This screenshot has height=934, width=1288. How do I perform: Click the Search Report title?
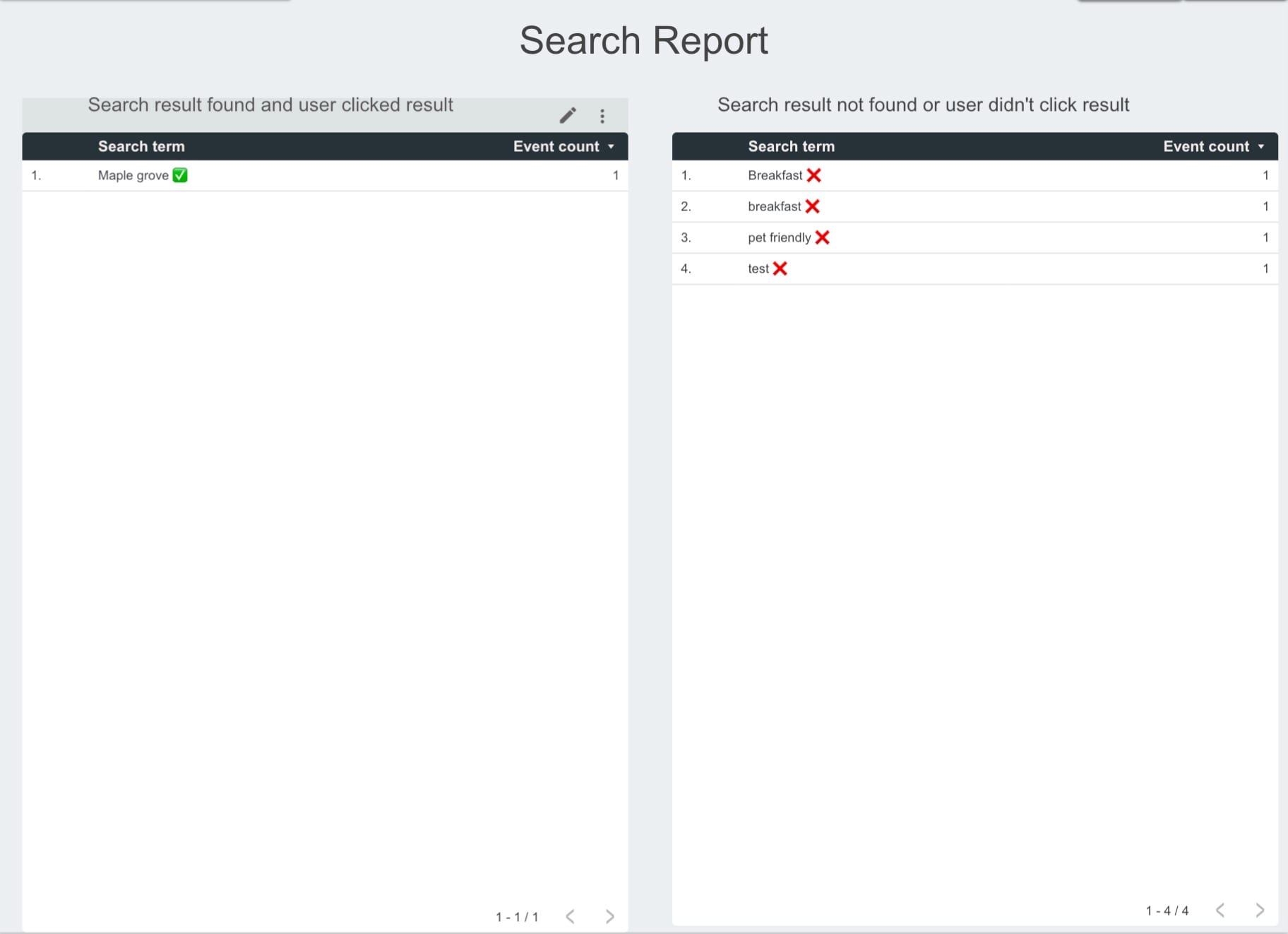click(x=643, y=40)
